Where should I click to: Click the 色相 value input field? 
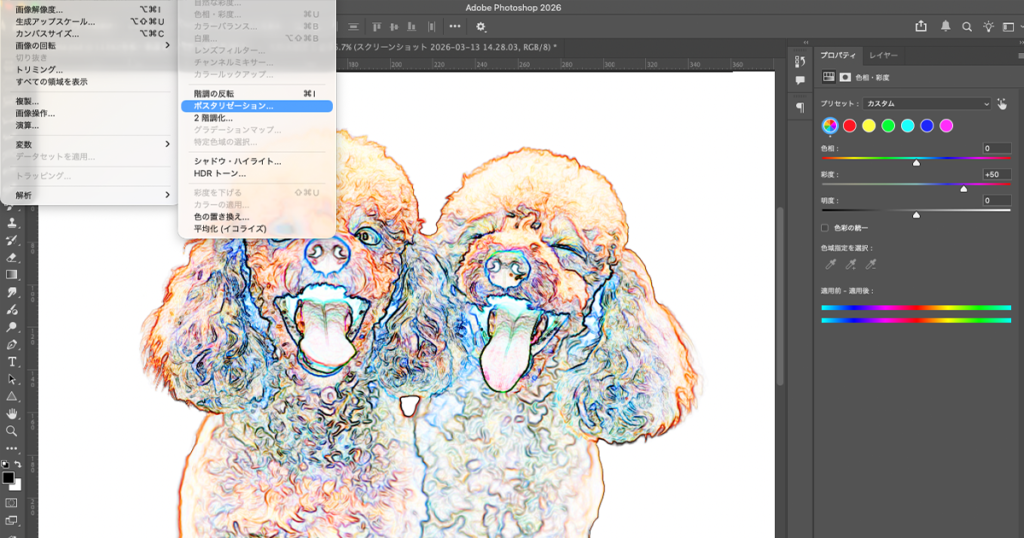pyautogui.click(x=996, y=148)
